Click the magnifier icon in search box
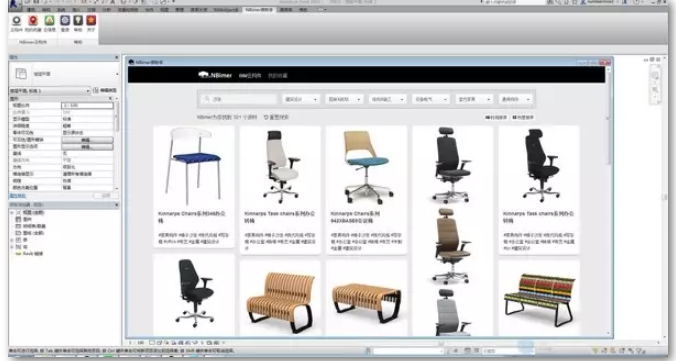Screen dimensions: 676x361 (x=207, y=99)
